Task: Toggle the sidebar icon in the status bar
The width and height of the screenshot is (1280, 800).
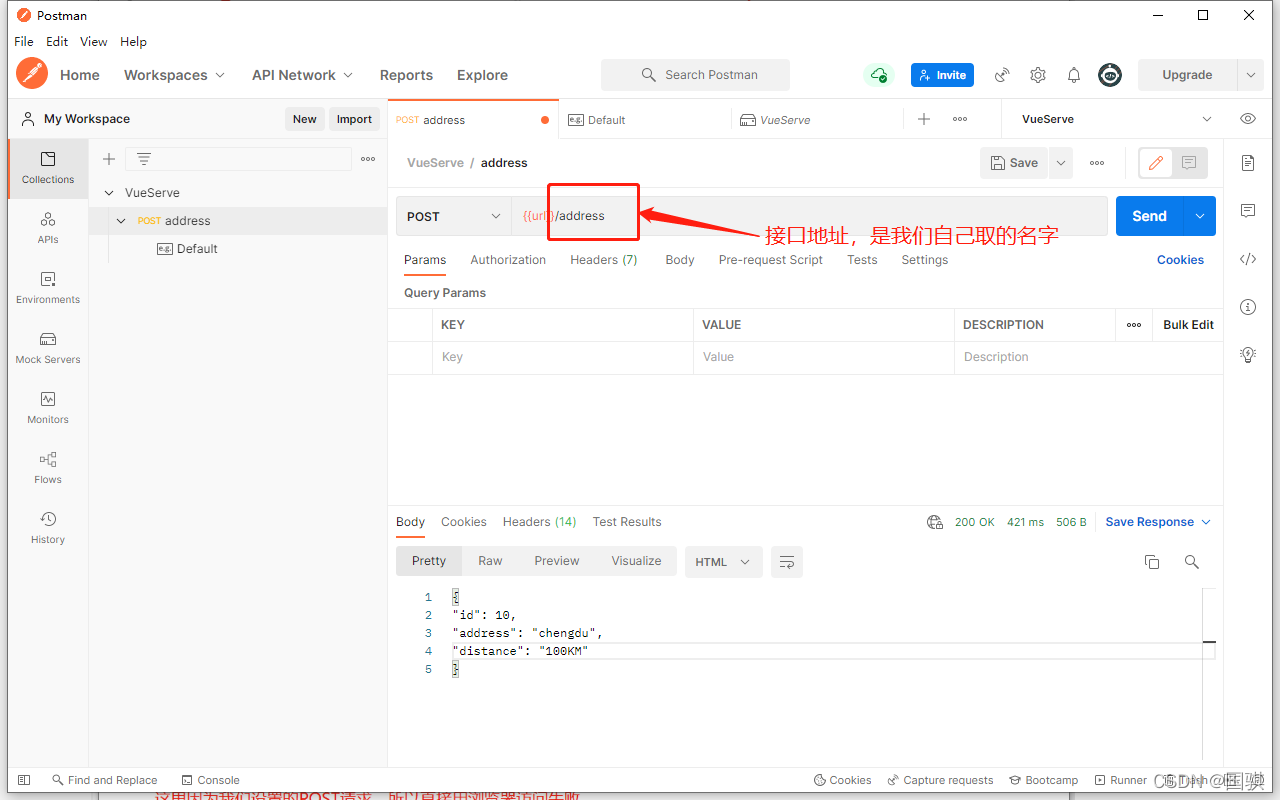Action: (x=25, y=780)
